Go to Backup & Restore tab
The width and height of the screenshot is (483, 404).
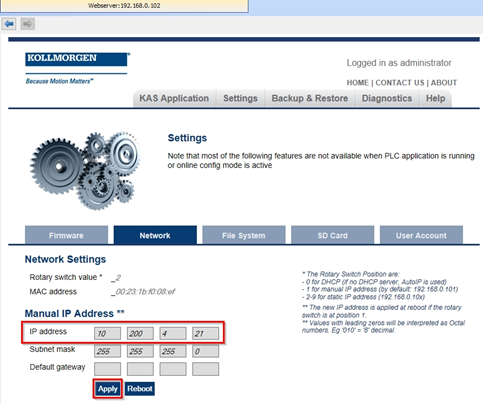(310, 99)
